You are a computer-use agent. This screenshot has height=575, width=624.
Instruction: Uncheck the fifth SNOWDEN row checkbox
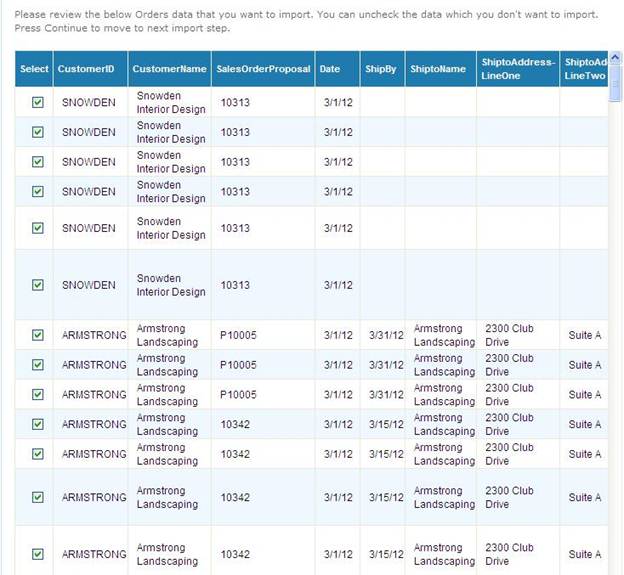[38, 228]
